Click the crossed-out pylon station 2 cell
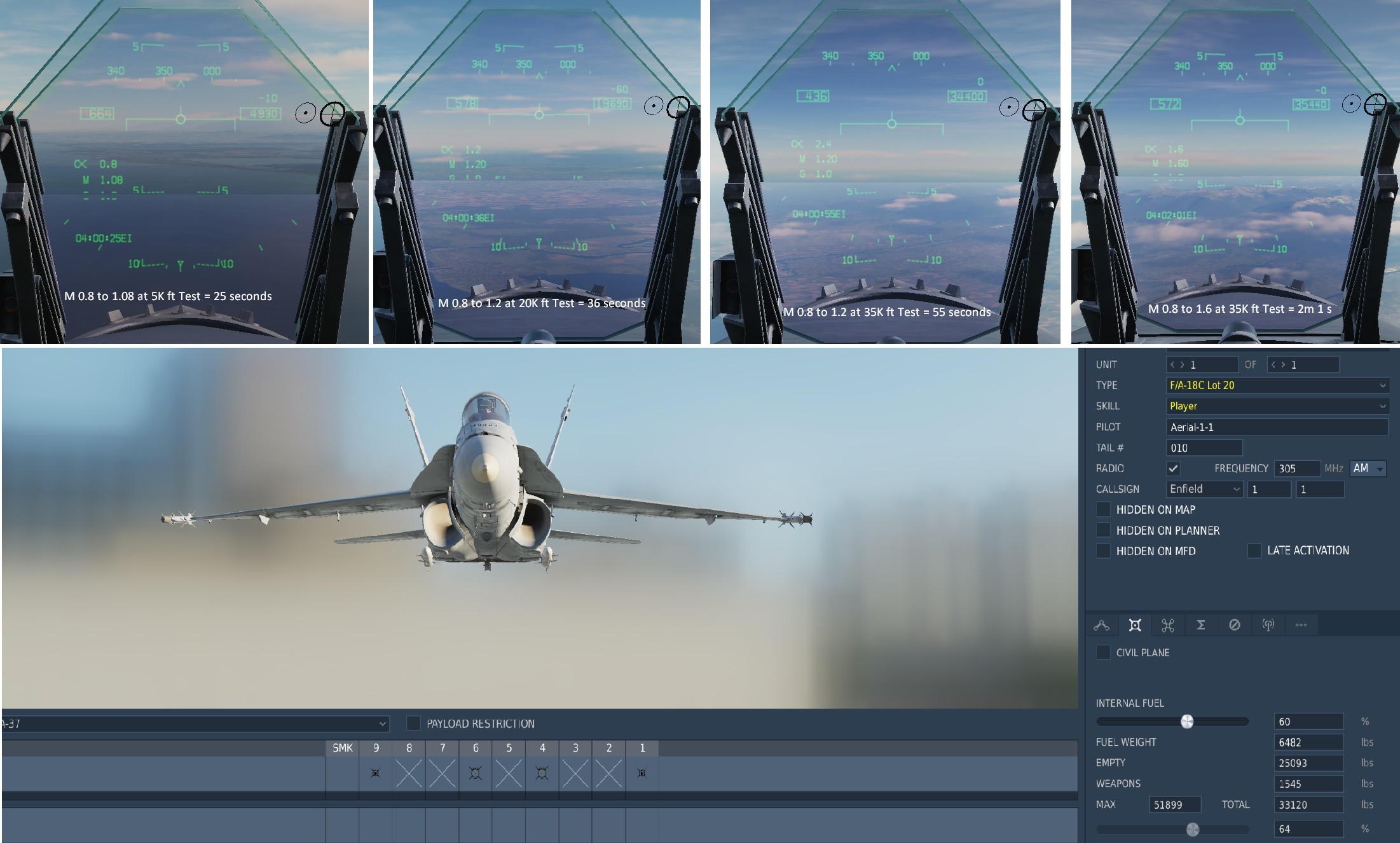The image size is (1400, 843). pyautogui.click(x=608, y=773)
